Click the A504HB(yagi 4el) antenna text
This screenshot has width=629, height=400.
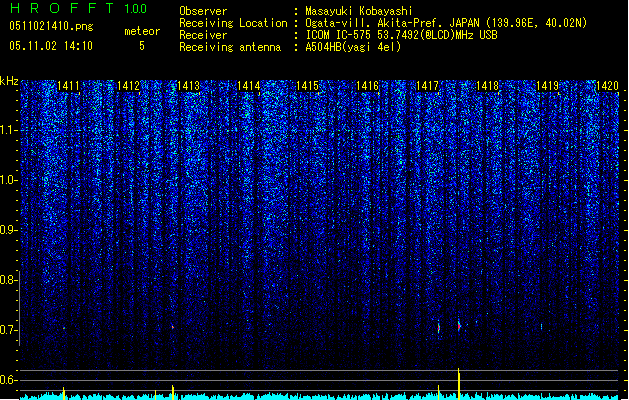353,47
